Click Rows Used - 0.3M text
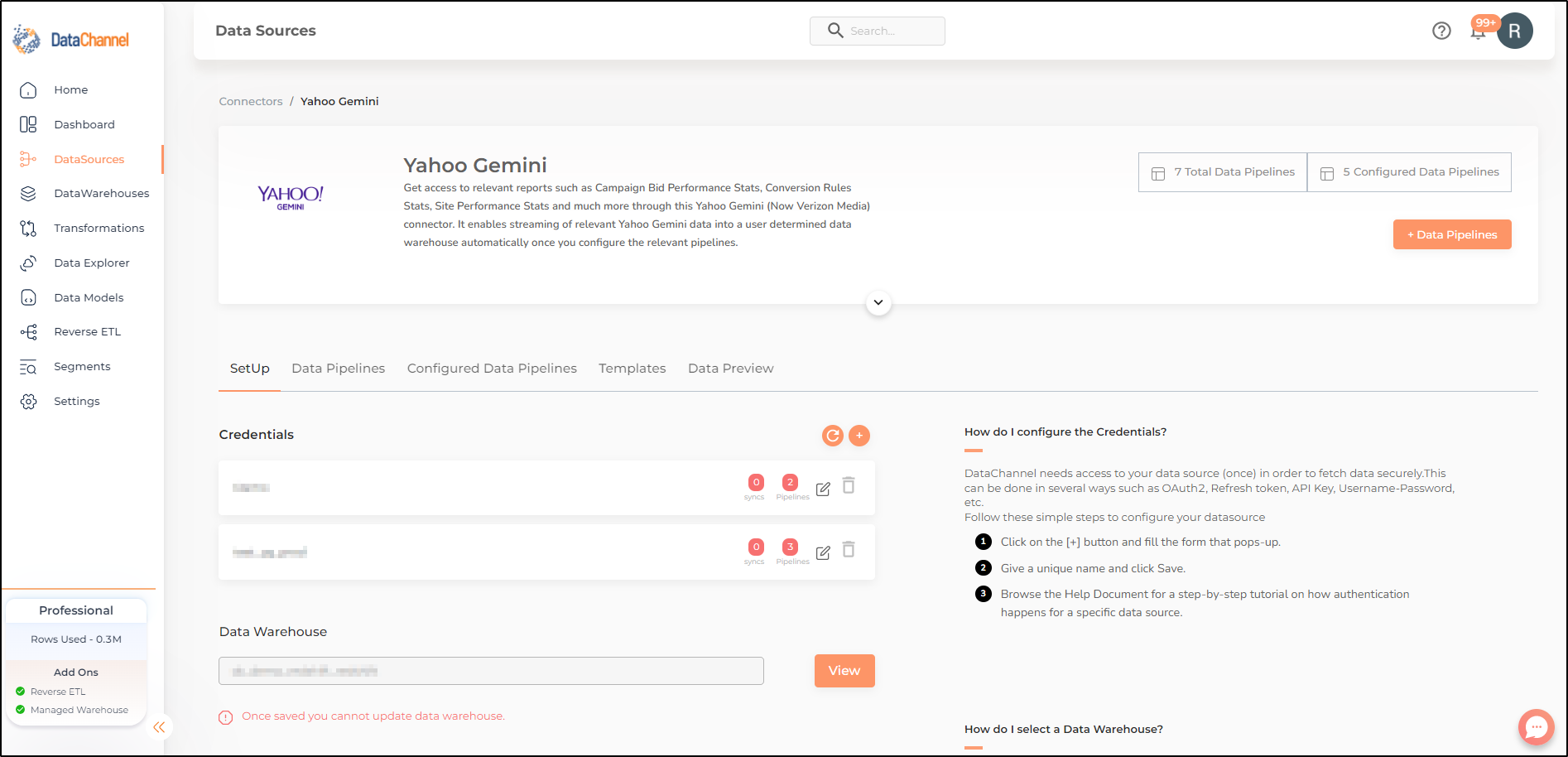 click(x=76, y=639)
